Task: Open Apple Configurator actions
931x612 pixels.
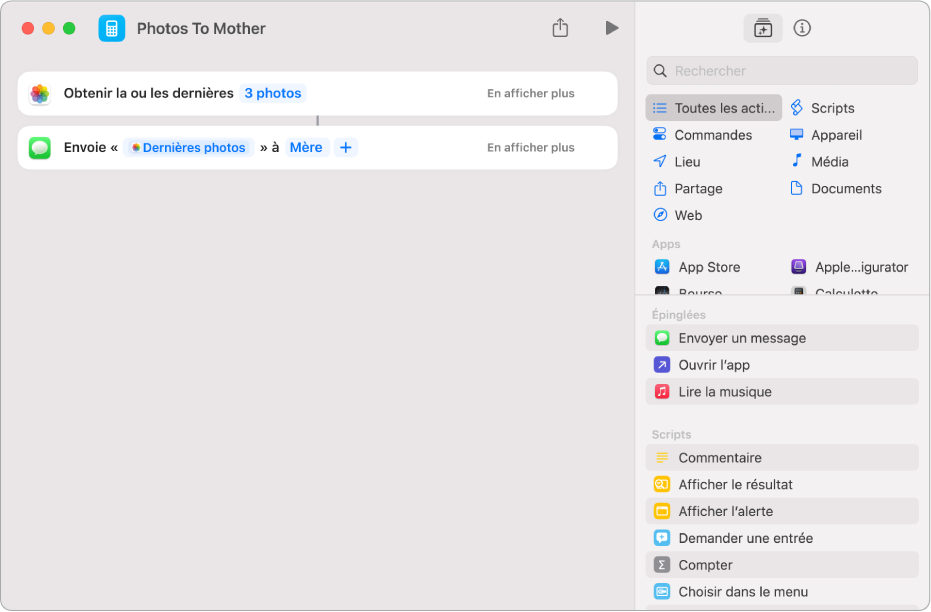Action: [849, 267]
